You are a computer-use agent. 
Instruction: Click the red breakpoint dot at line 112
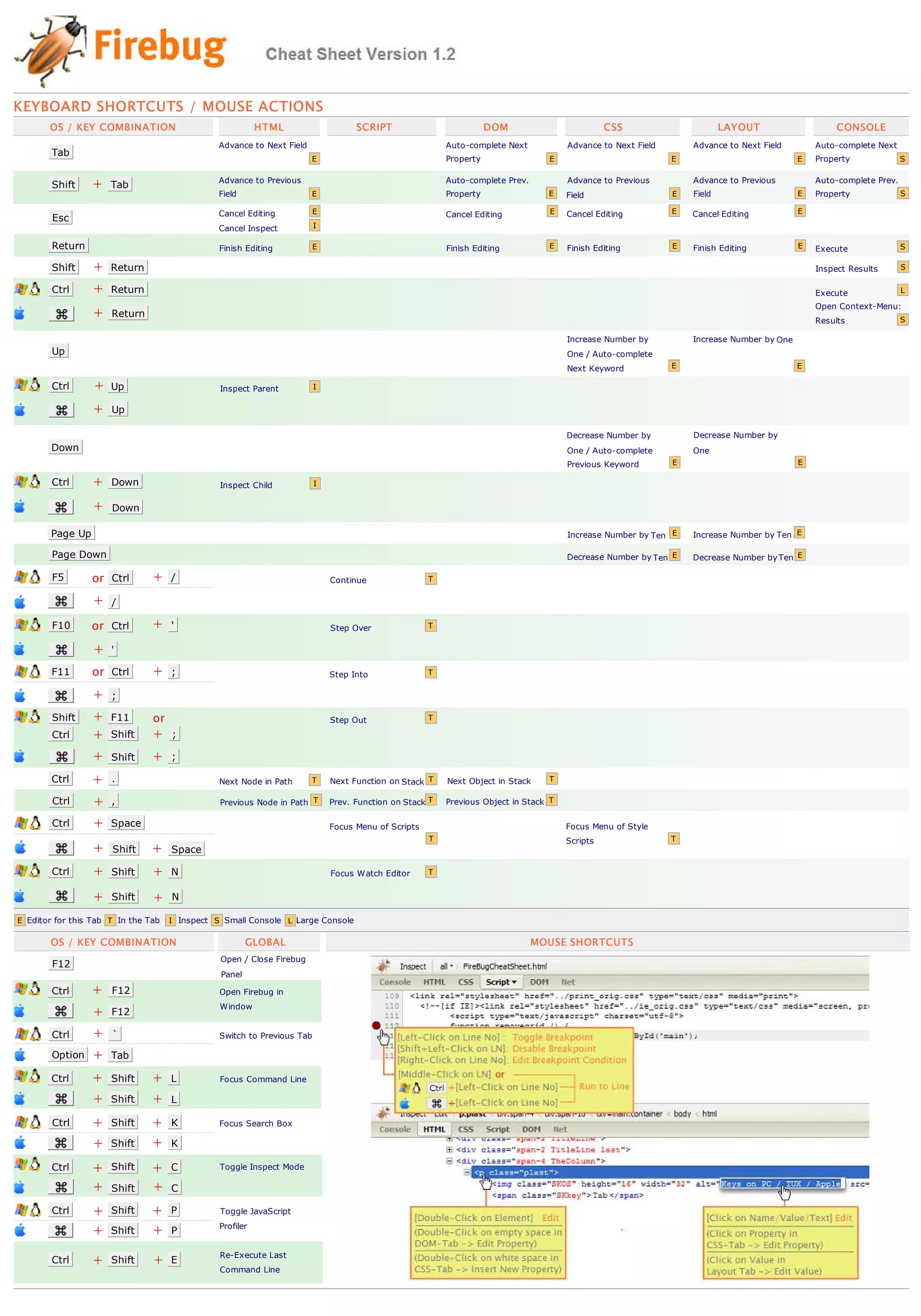point(376,1025)
